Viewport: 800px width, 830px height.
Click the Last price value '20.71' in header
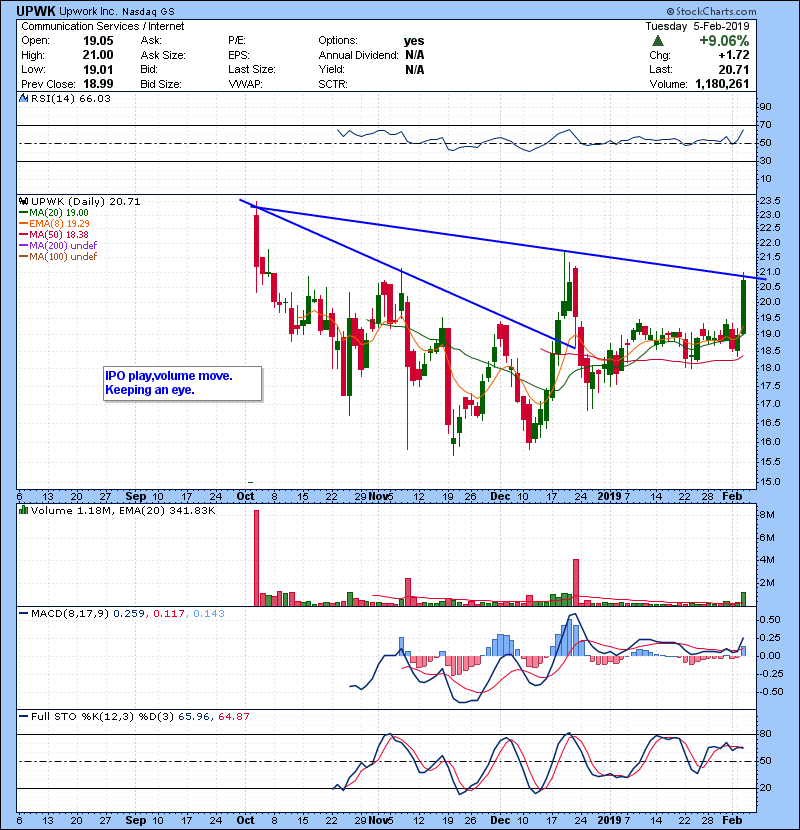coord(733,69)
